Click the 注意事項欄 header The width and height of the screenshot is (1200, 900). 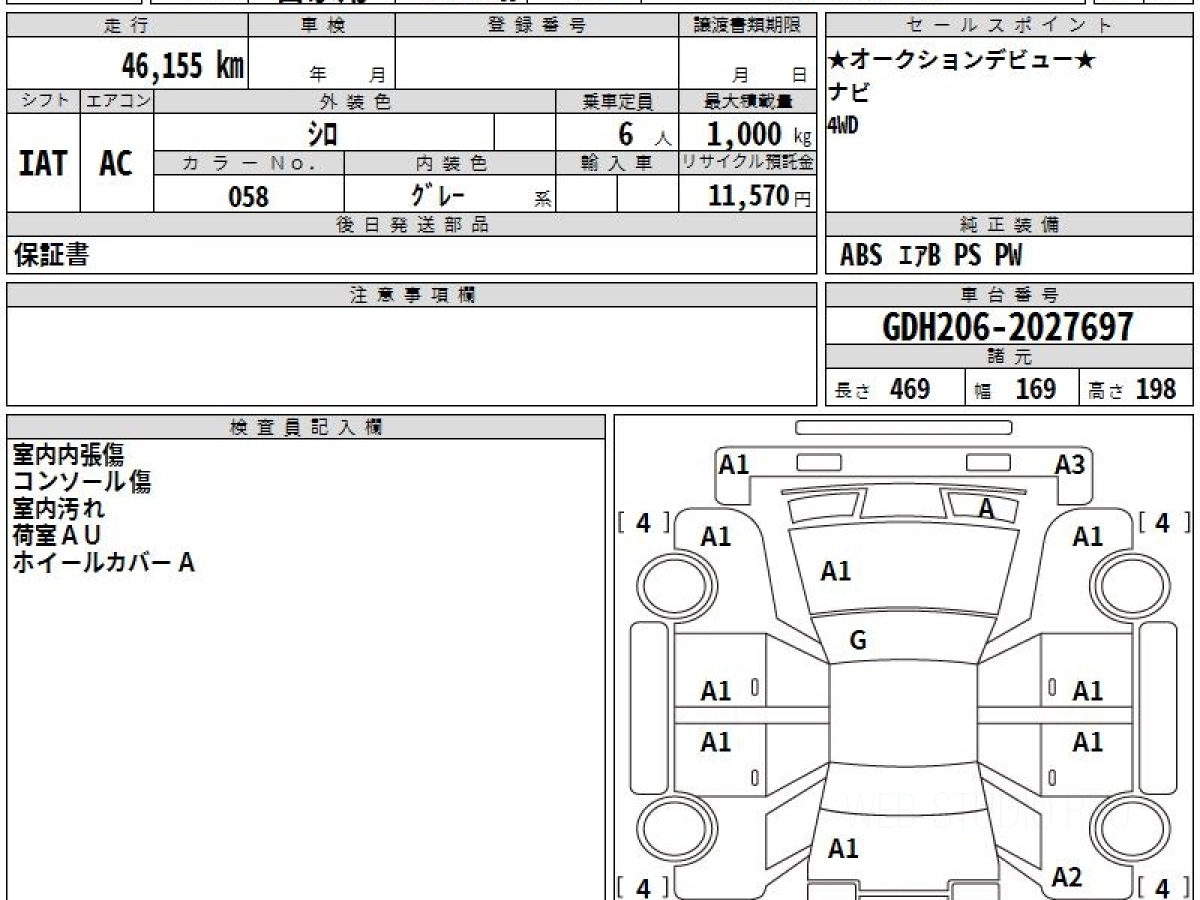point(412,295)
